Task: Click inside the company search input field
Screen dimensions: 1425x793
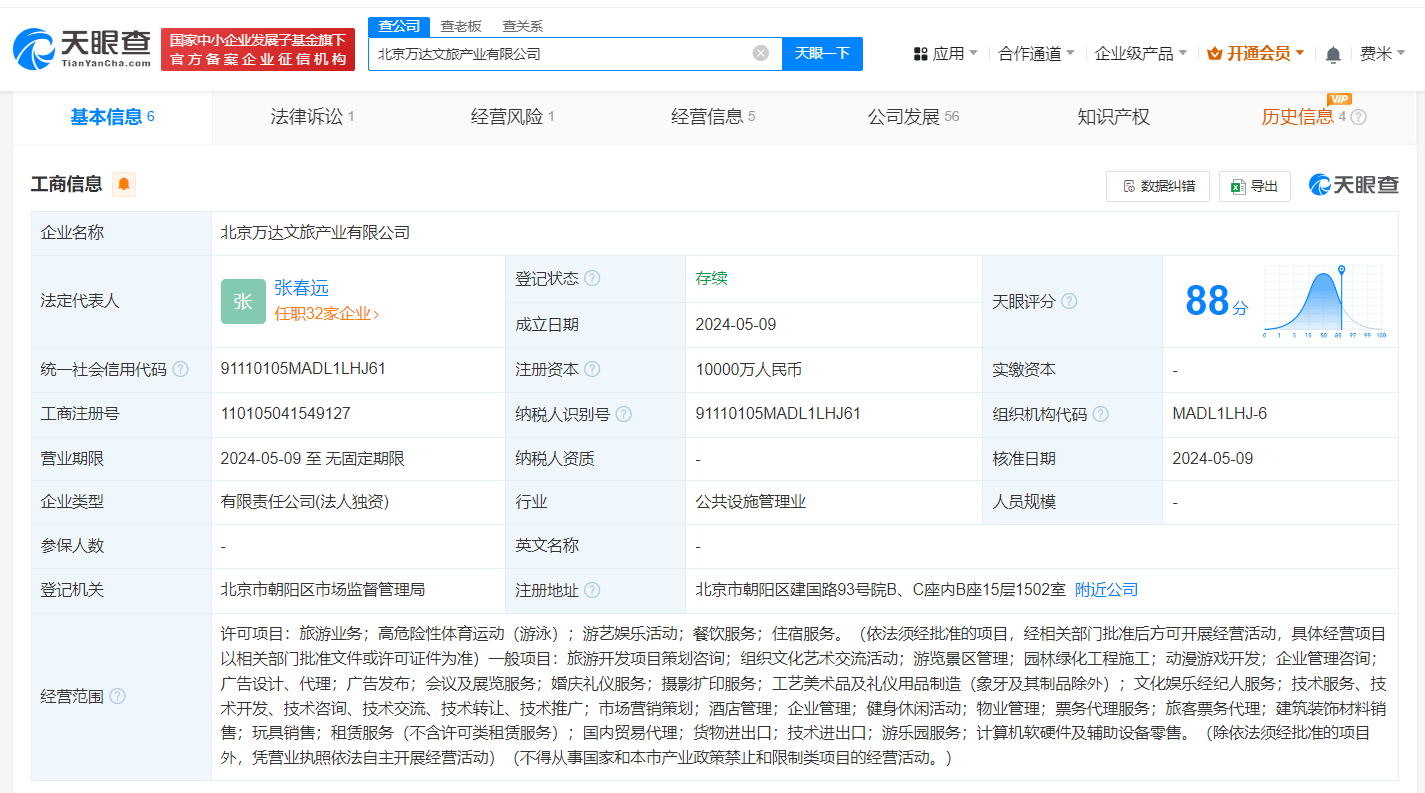Action: pos(560,53)
